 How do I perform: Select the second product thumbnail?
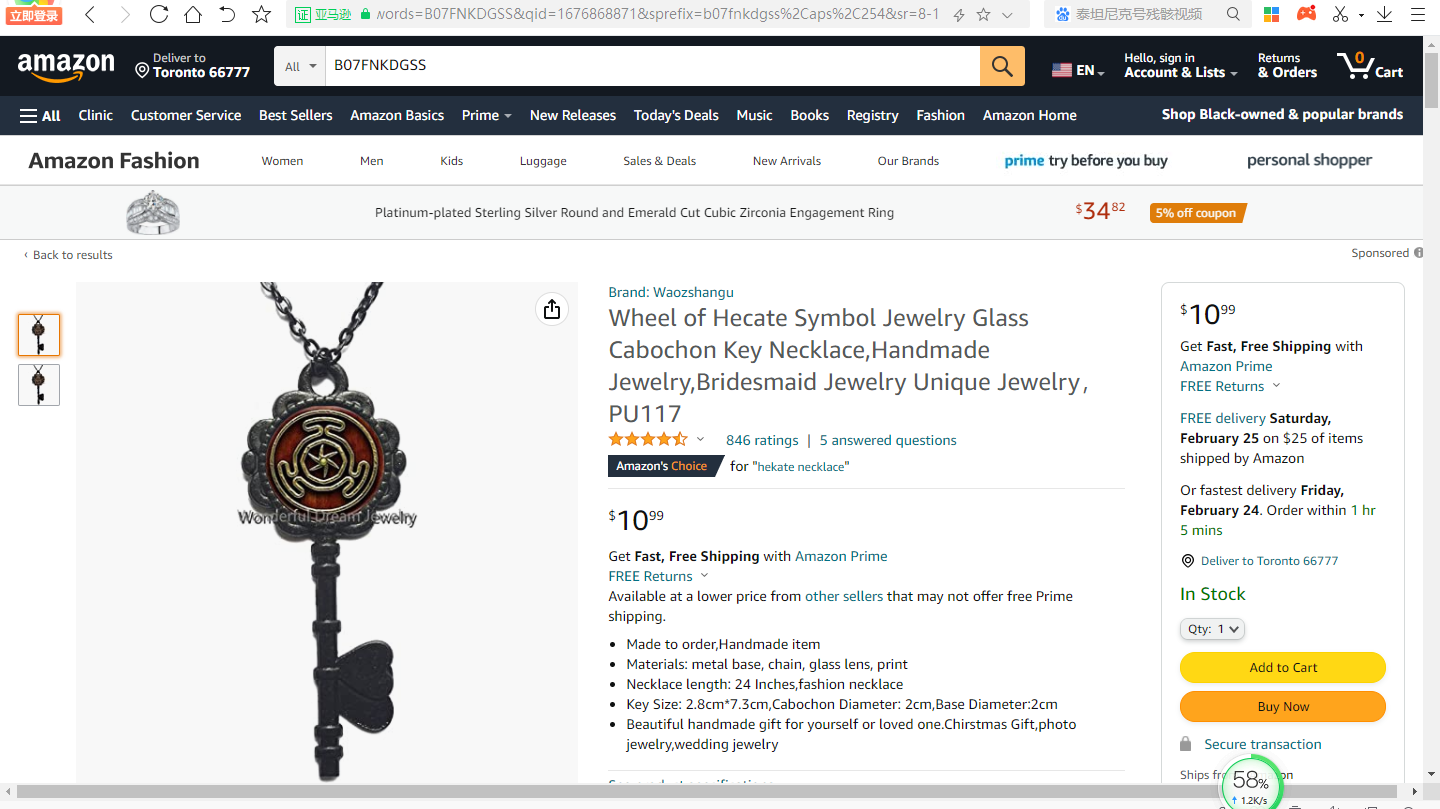click(x=39, y=385)
